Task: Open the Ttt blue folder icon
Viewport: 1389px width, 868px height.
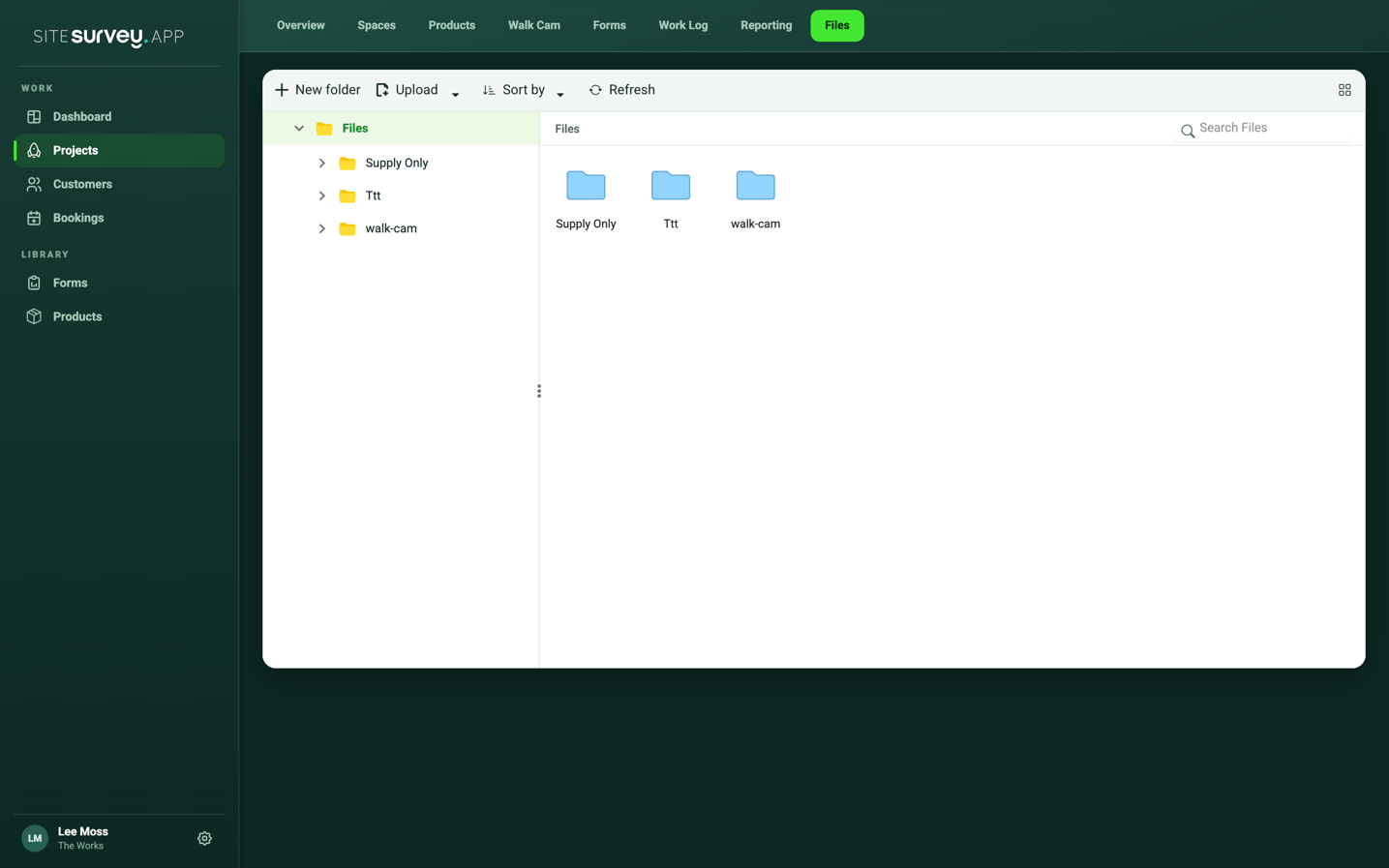Action: coord(671,186)
